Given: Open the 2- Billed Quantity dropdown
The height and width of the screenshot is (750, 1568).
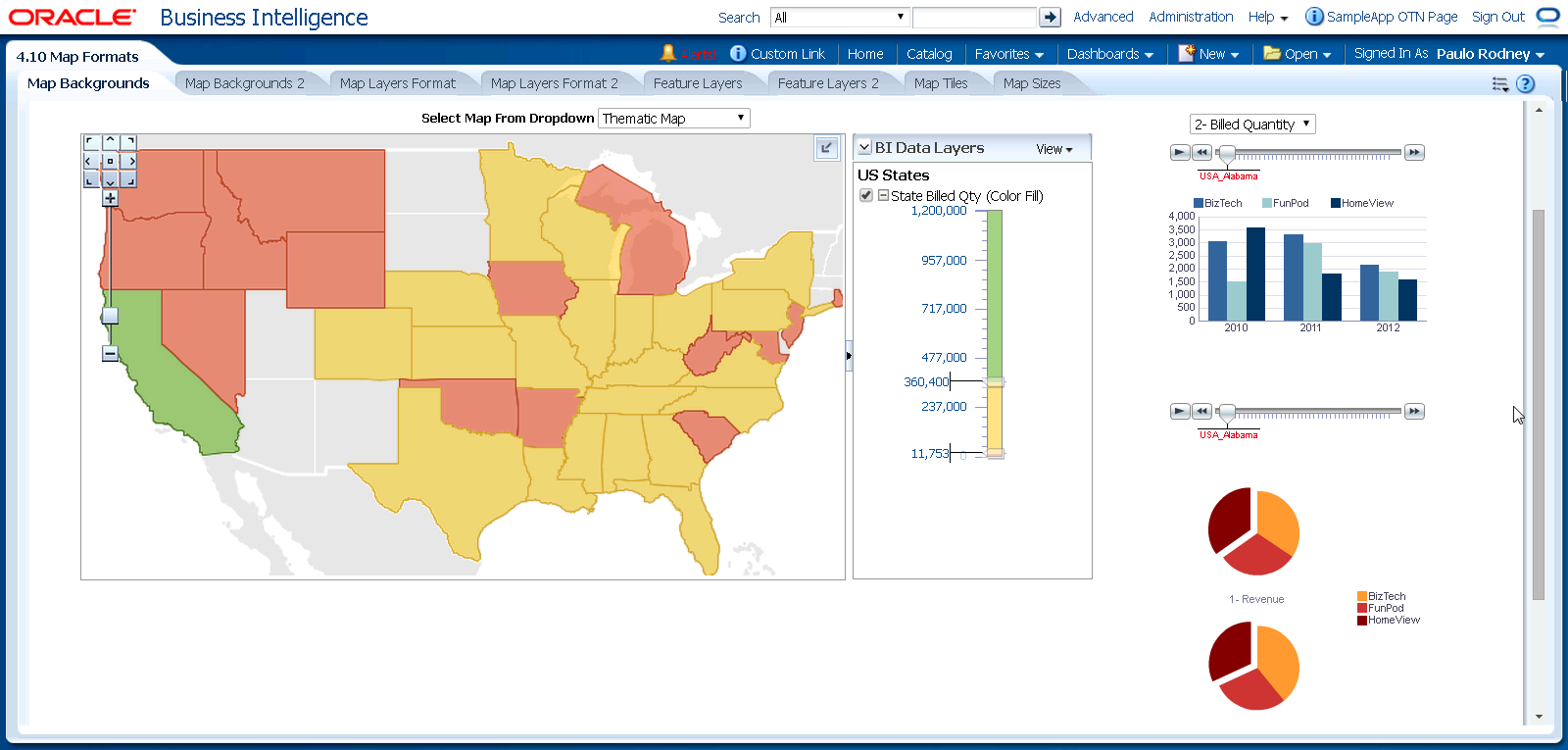Looking at the screenshot, I should pos(1252,124).
